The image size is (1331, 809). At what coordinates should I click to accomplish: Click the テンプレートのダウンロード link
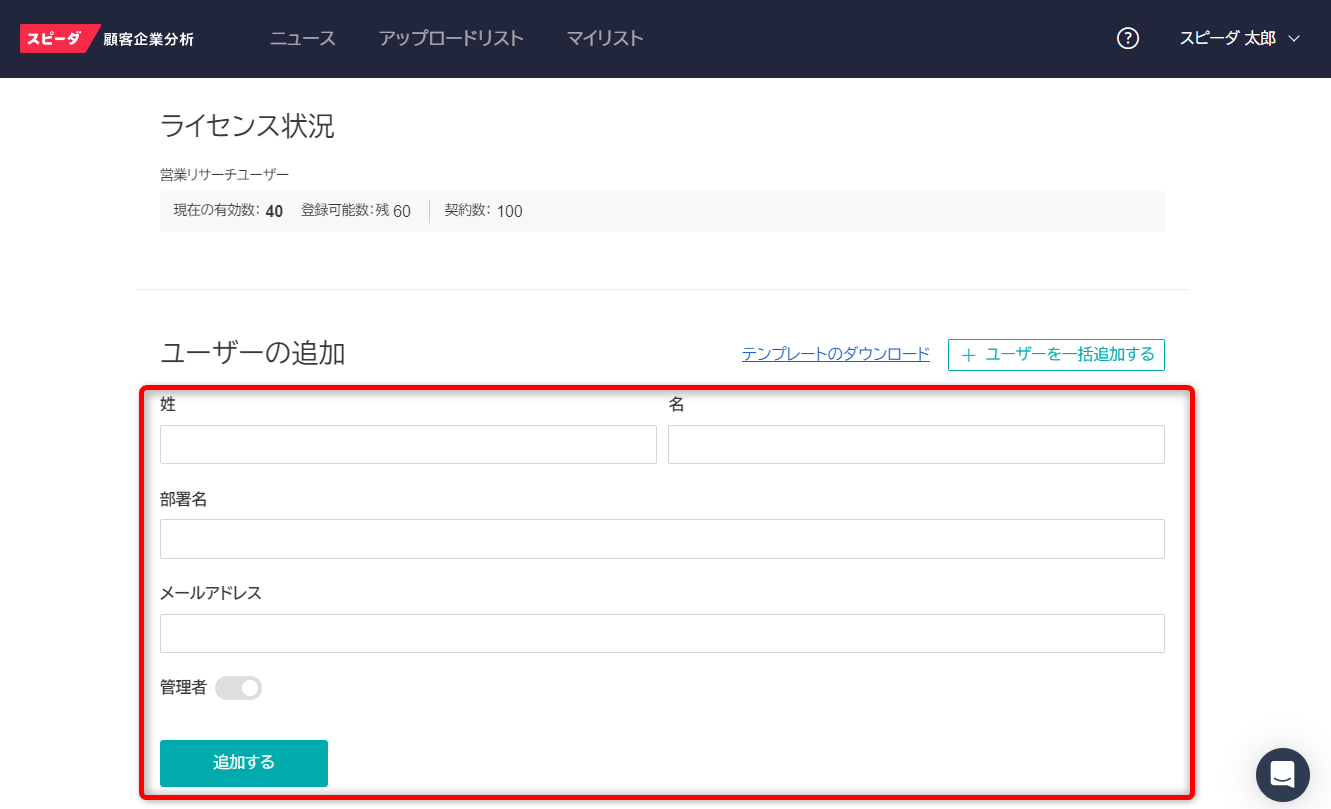coord(835,354)
